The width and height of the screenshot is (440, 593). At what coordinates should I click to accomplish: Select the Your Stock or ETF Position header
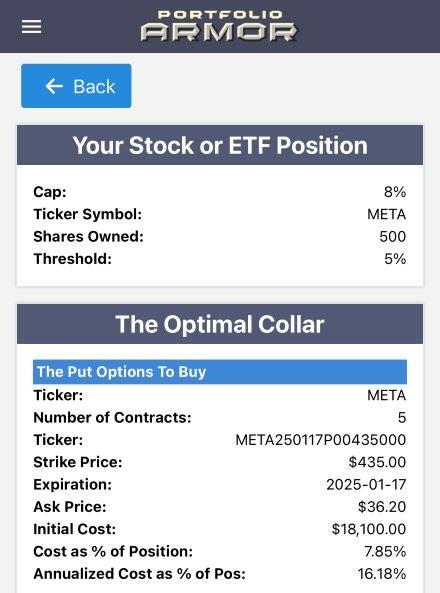[220, 145]
